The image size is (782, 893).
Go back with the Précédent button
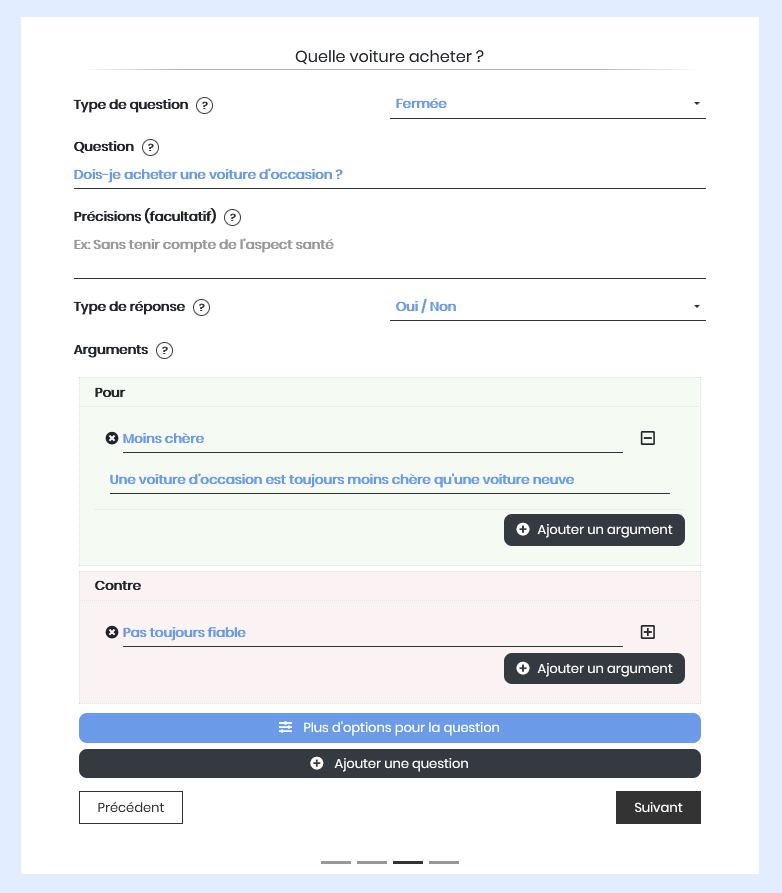[131, 808]
